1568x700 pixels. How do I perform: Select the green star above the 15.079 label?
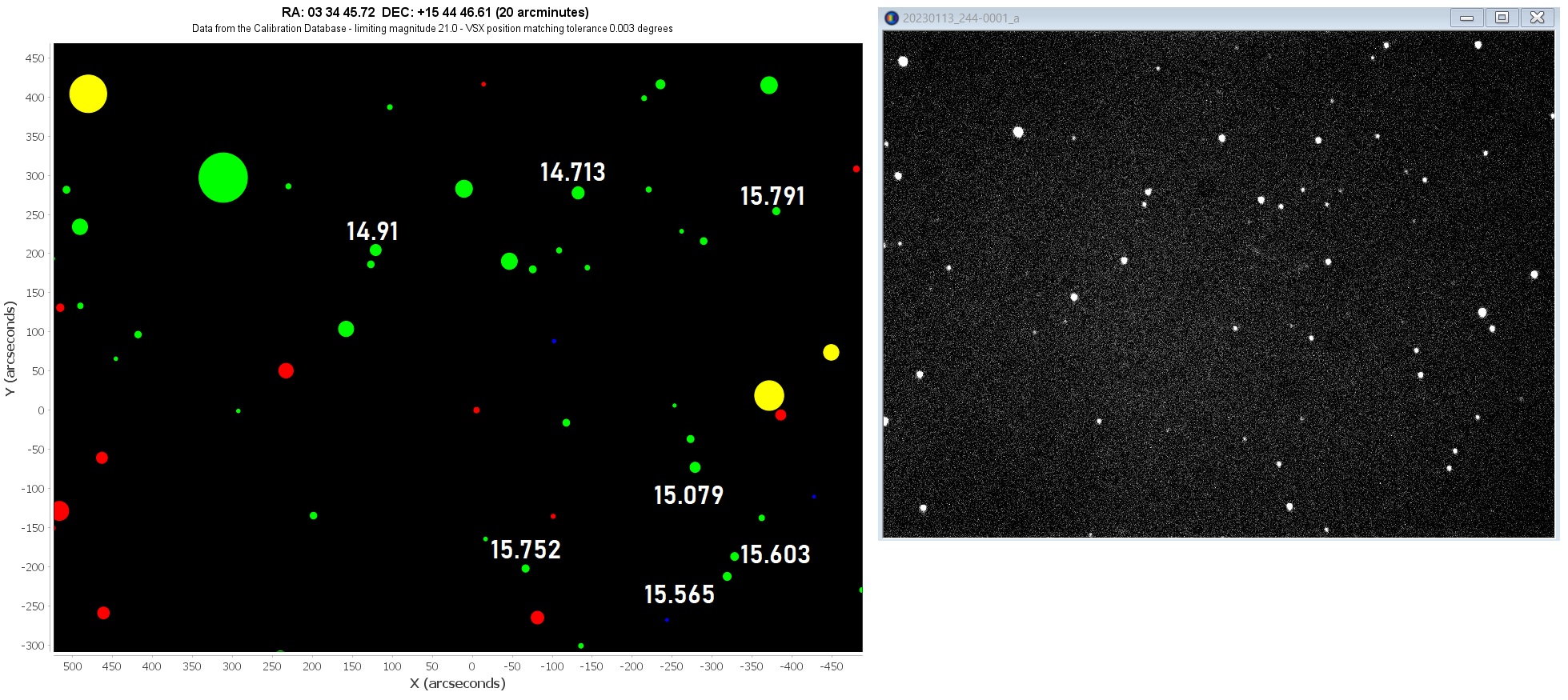pos(695,467)
